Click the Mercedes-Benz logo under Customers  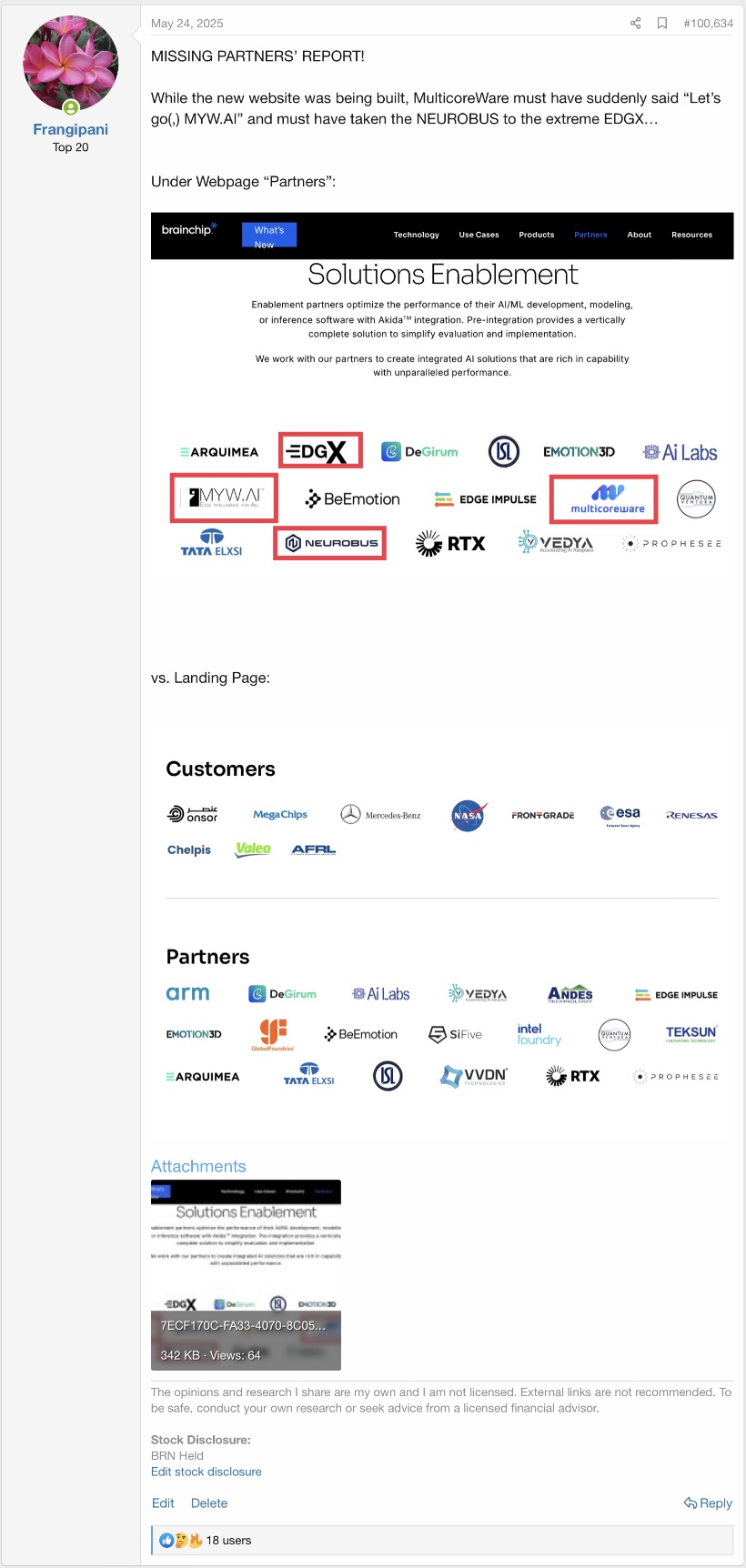point(380,815)
